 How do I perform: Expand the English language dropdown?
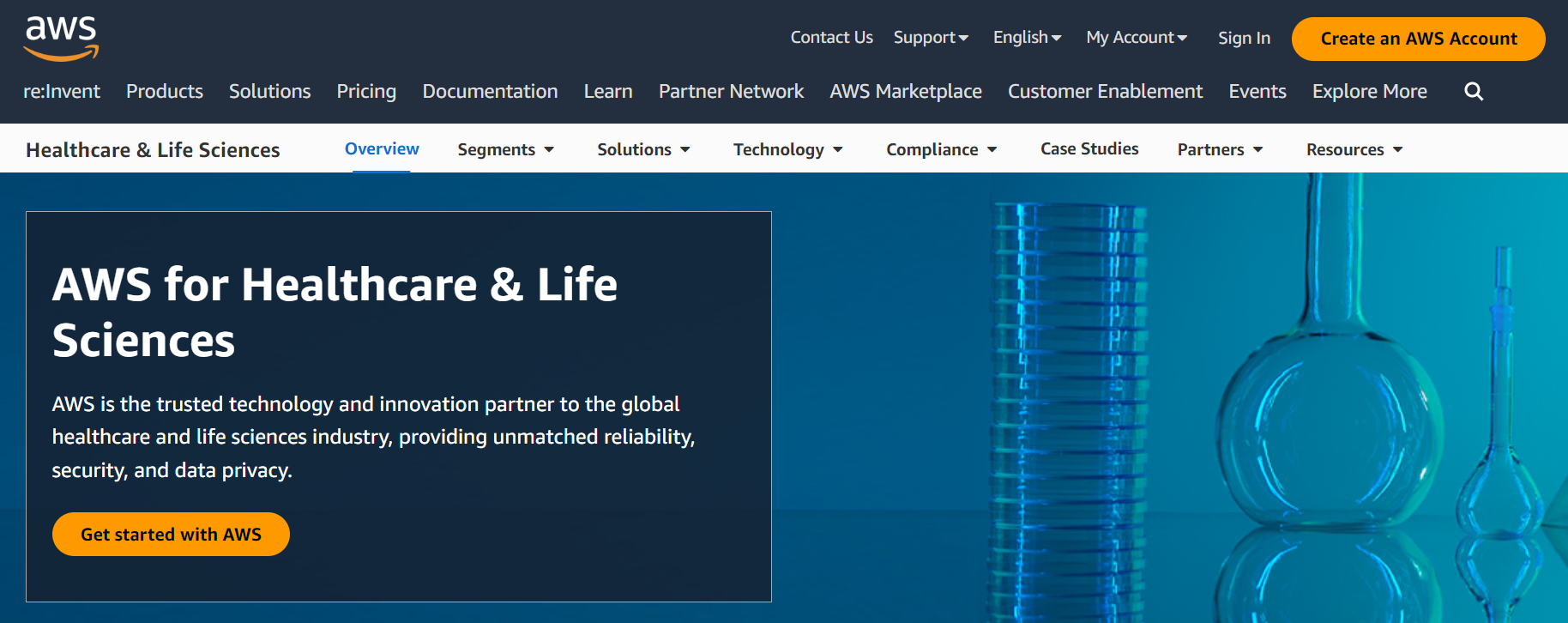pyautogui.click(x=1027, y=38)
